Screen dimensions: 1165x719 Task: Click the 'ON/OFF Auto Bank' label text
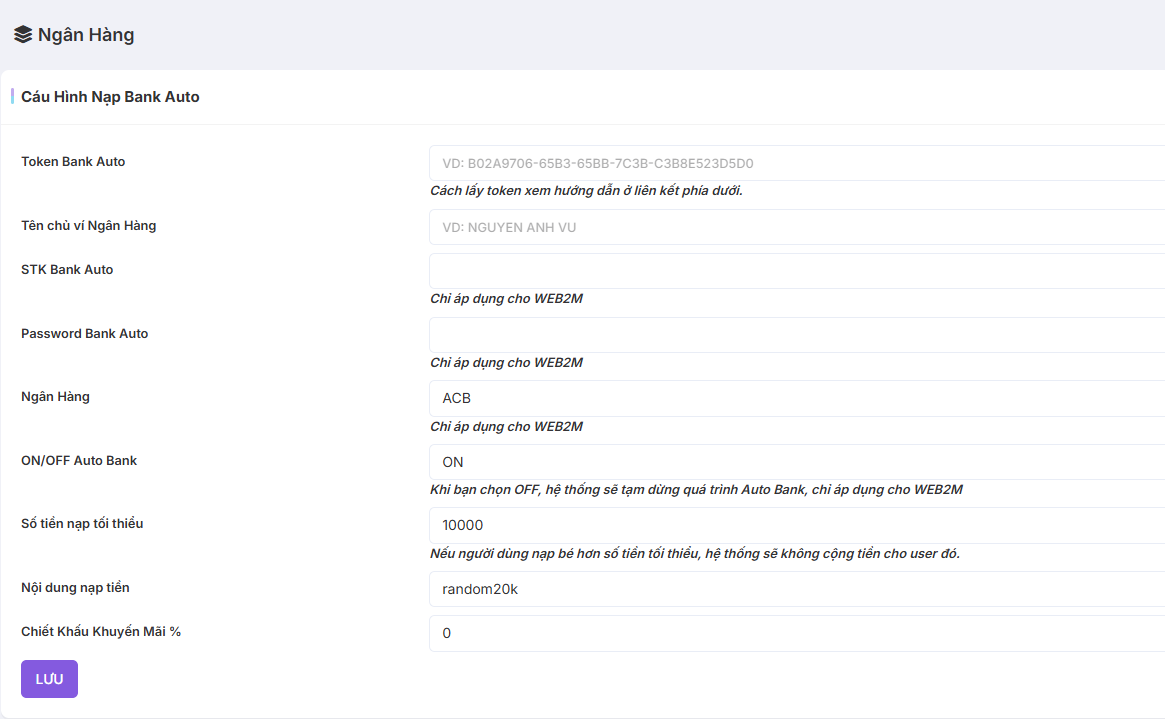[79, 461]
